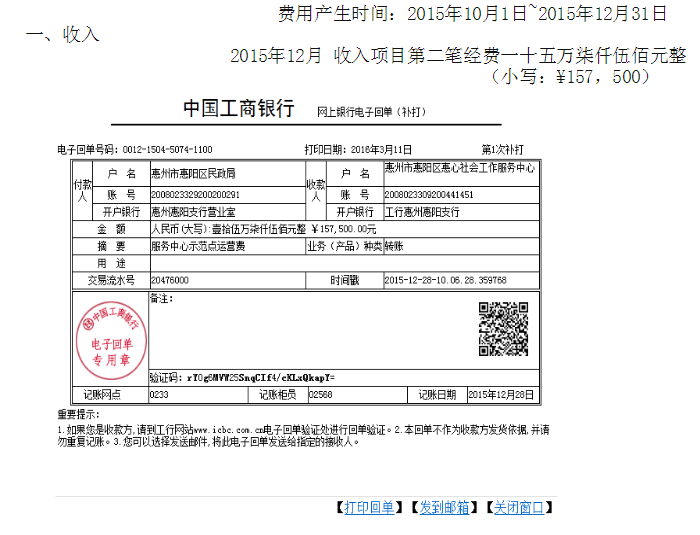Select the 第1次补打 text
Viewport: 700px width, 535px height.
(502, 150)
